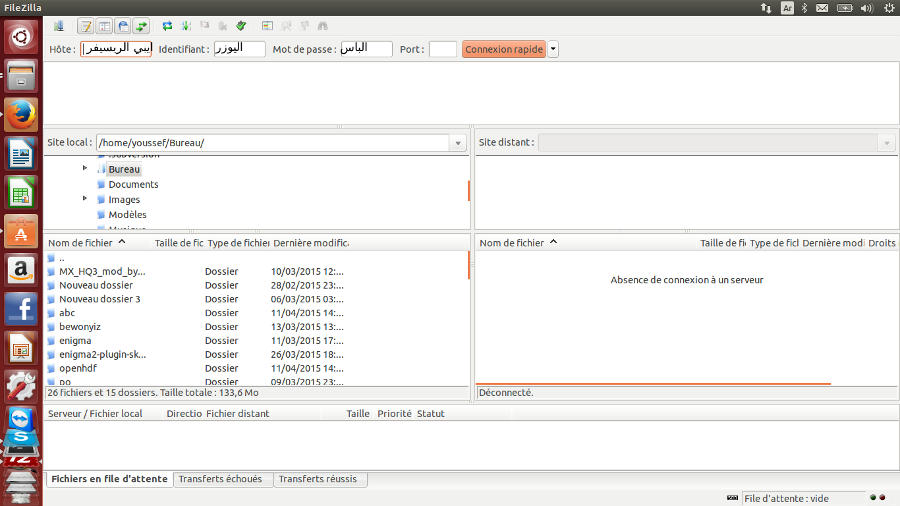This screenshot has height=506, width=900.
Task: Toggle the local directory tree icon
Action: tap(104, 26)
